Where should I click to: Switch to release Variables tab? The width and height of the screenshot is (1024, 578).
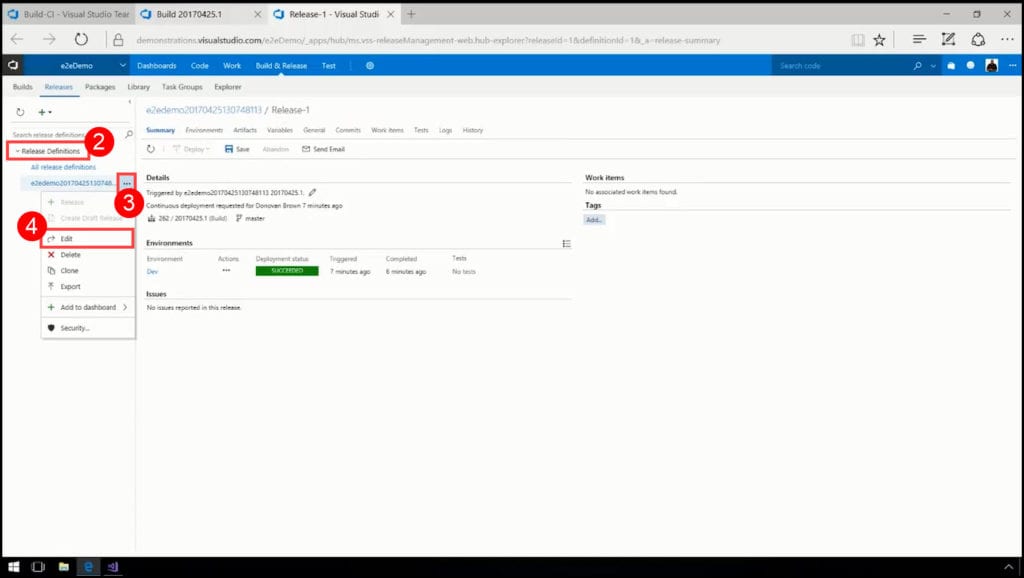click(280, 131)
